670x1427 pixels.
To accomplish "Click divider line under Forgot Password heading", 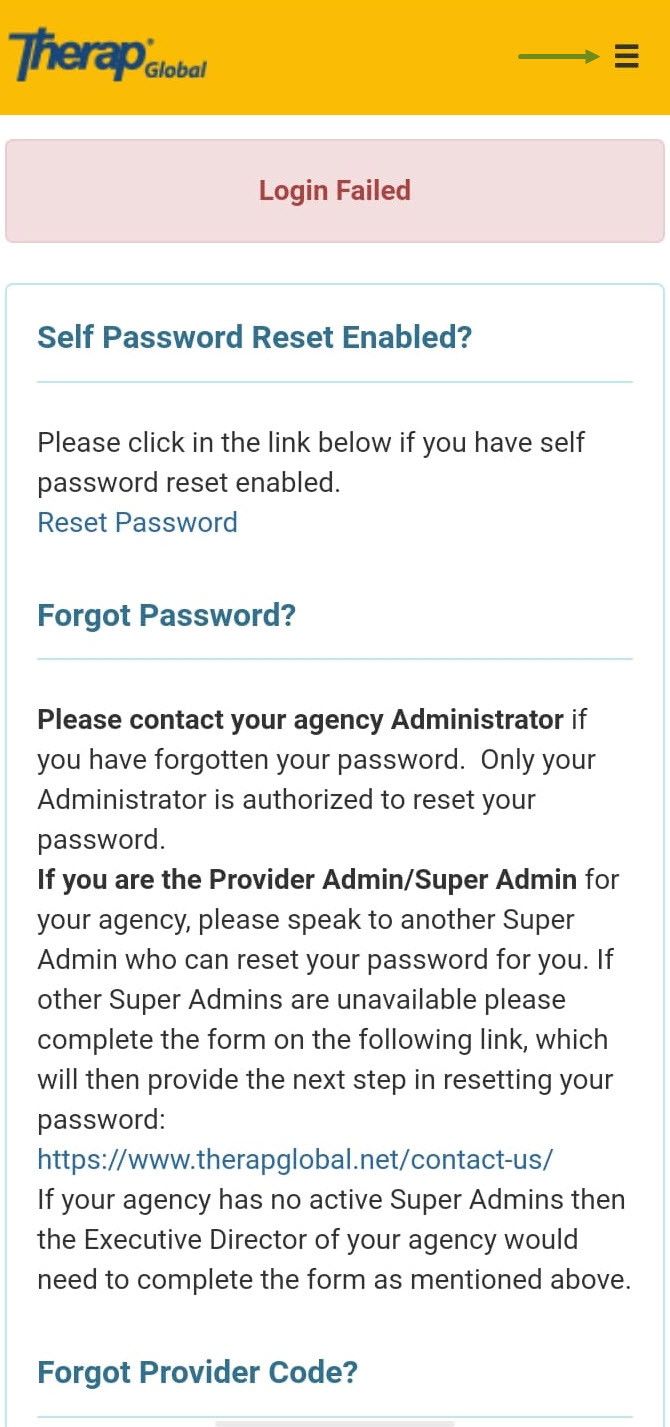I will (x=335, y=659).
